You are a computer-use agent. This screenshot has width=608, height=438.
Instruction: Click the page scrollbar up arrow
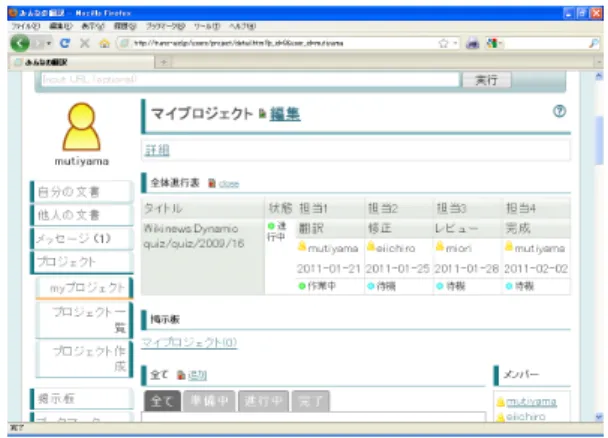599,77
